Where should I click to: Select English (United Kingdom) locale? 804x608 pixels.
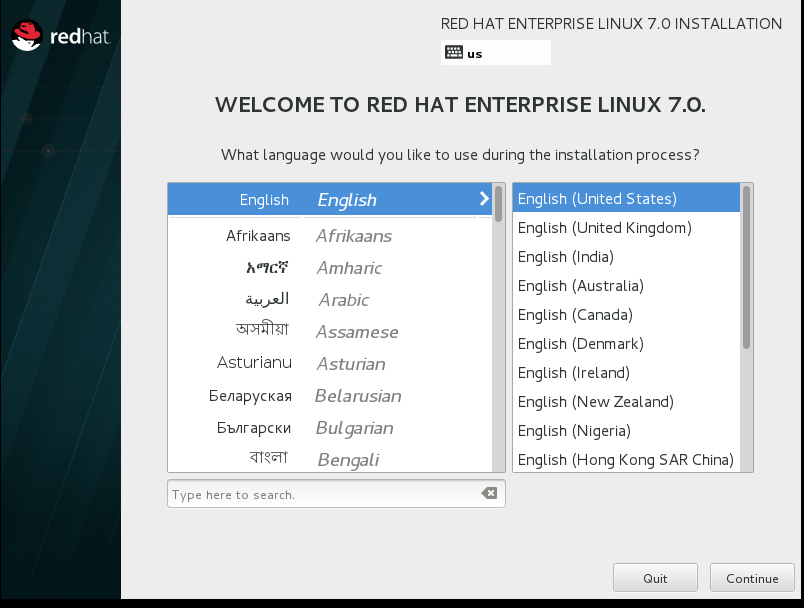[605, 228]
